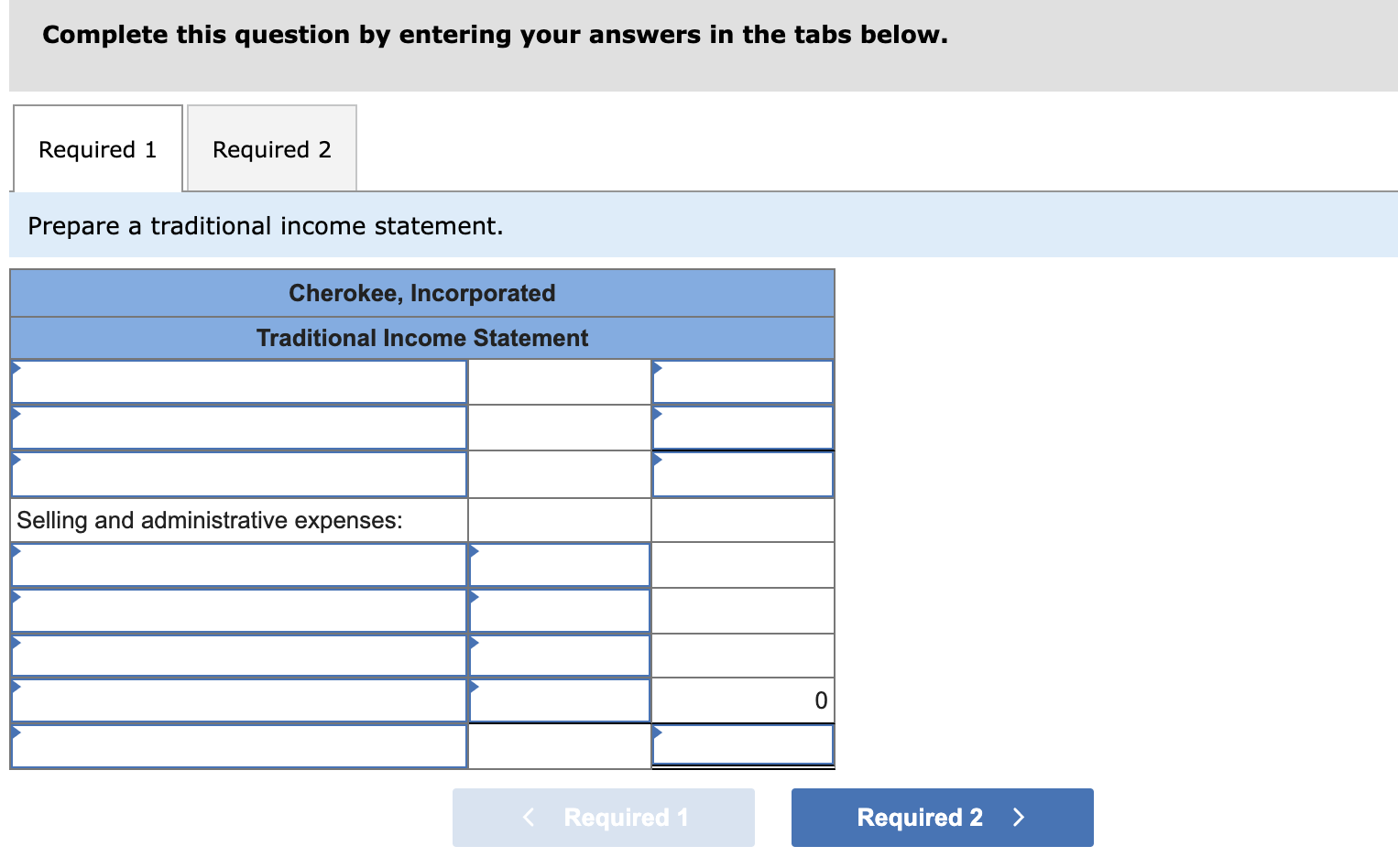Open the first expense label dropdown under Selling and administrative
The width and height of the screenshot is (1398, 868).
pyautogui.click(x=238, y=565)
